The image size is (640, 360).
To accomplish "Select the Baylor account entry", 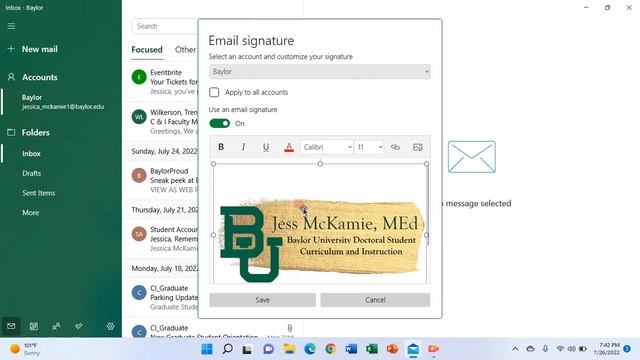I will (x=62, y=102).
